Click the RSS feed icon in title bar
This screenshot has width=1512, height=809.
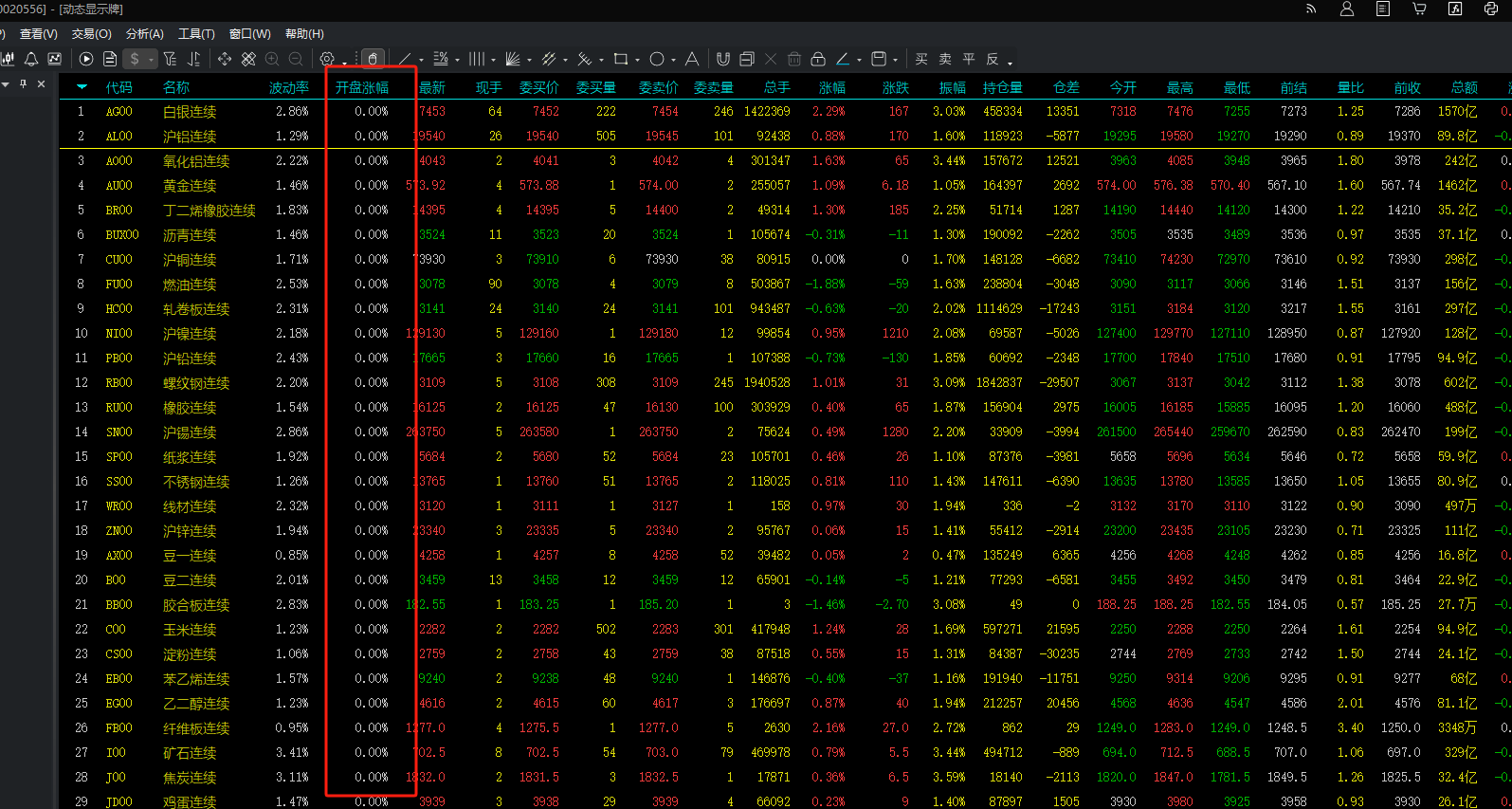point(1311,9)
